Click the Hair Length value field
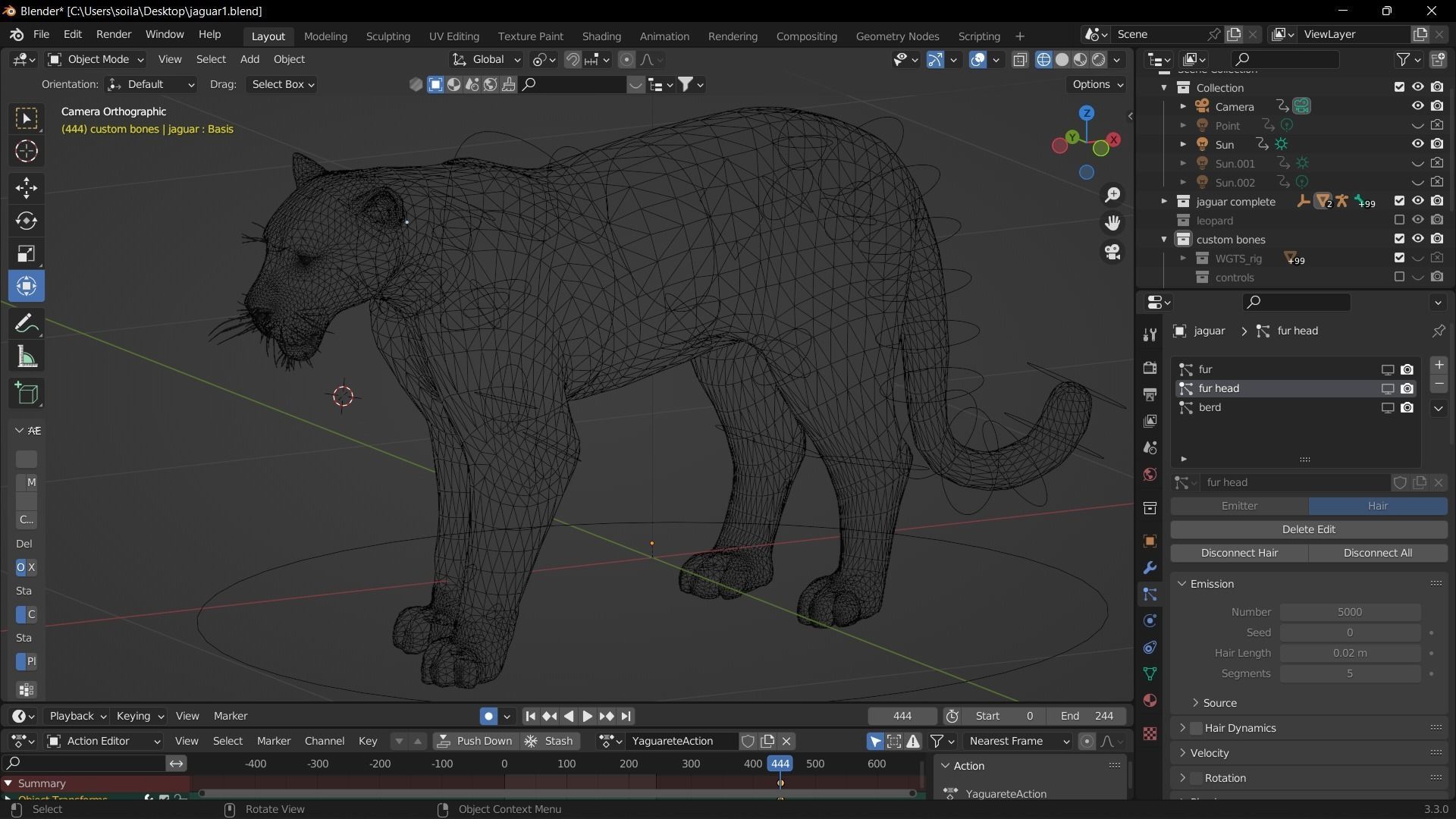Image resolution: width=1456 pixels, height=819 pixels. point(1350,654)
